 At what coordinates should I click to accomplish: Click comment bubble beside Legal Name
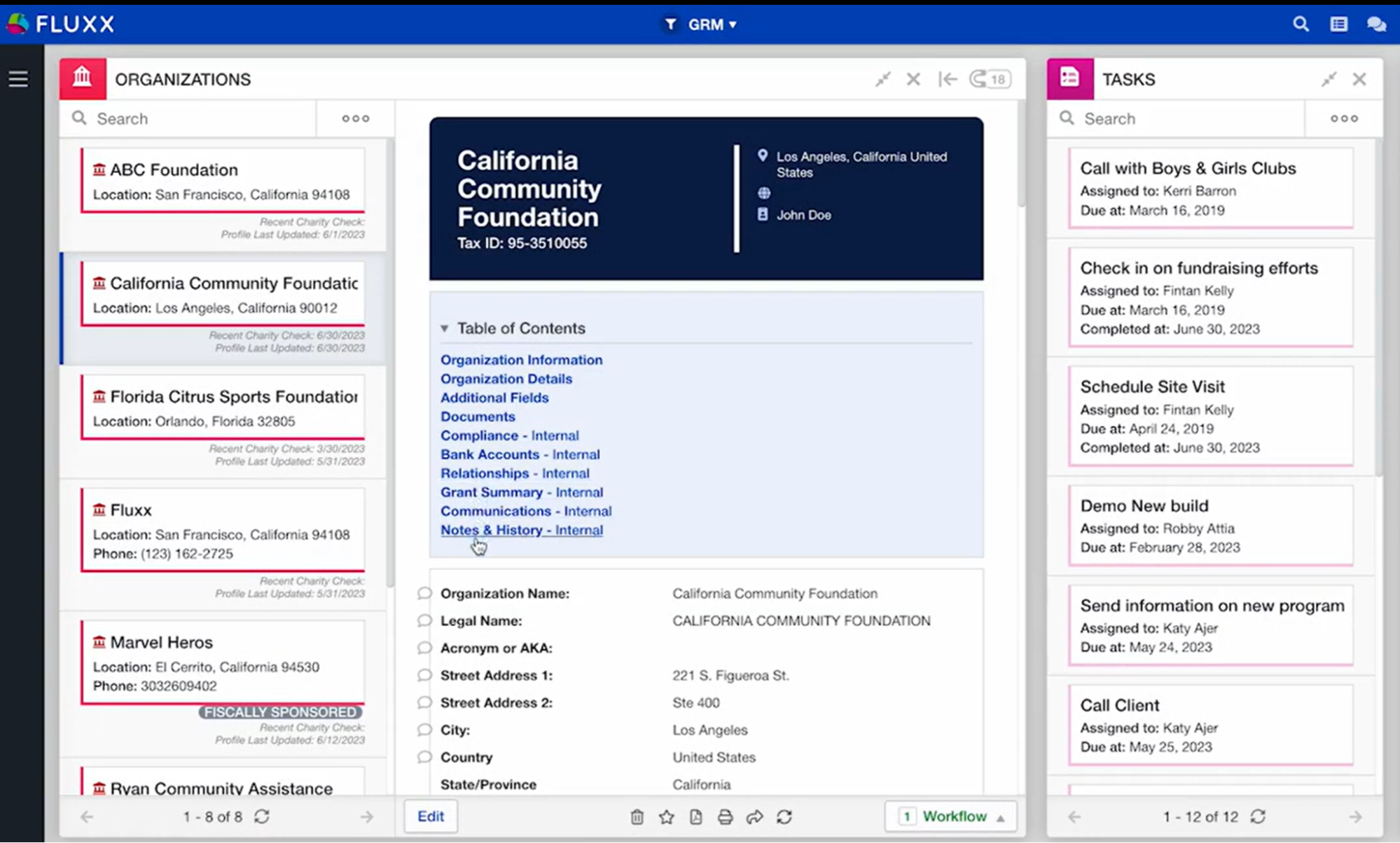424,620
